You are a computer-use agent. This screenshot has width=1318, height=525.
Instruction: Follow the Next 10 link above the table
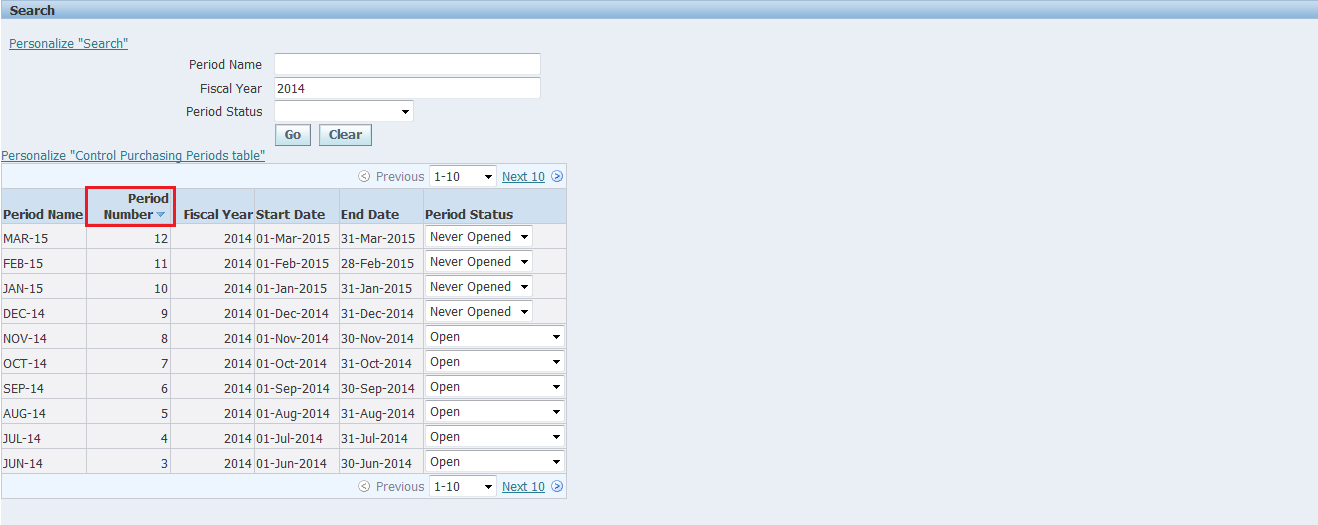(x=523, y=177)
